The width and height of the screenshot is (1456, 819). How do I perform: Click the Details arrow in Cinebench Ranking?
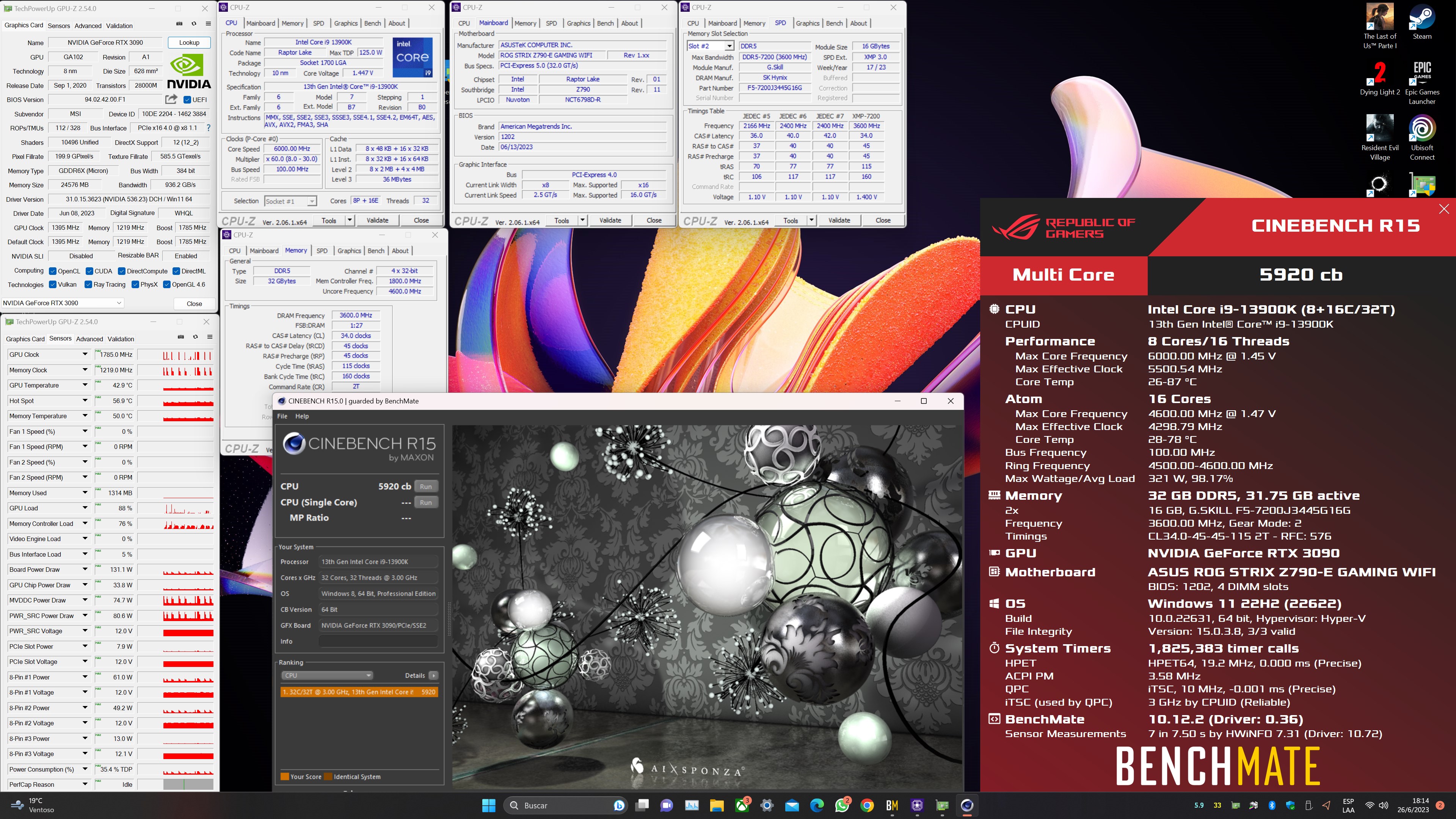[433, 675]
